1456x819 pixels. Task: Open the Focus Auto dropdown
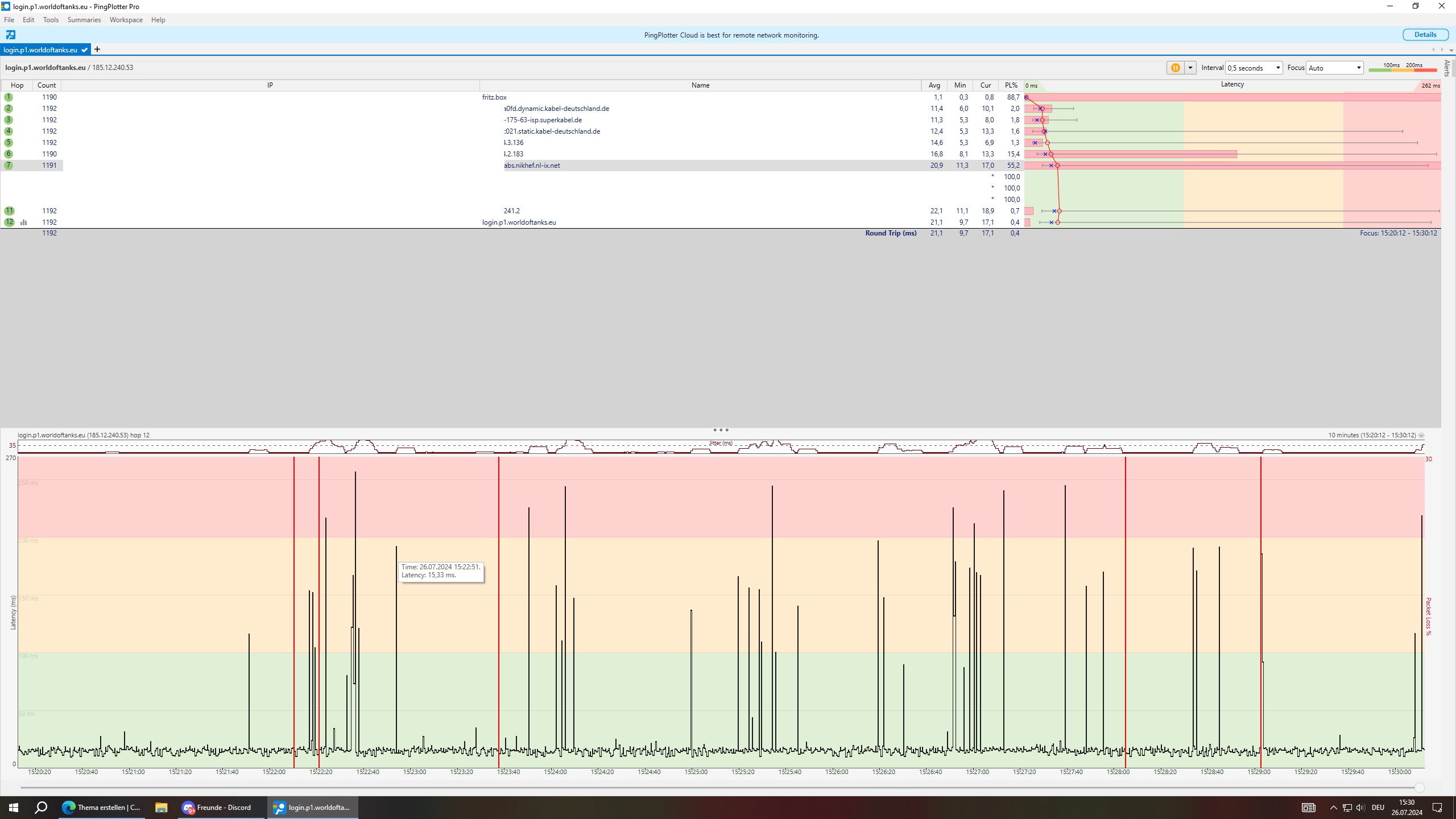(x=1334, y=68)
